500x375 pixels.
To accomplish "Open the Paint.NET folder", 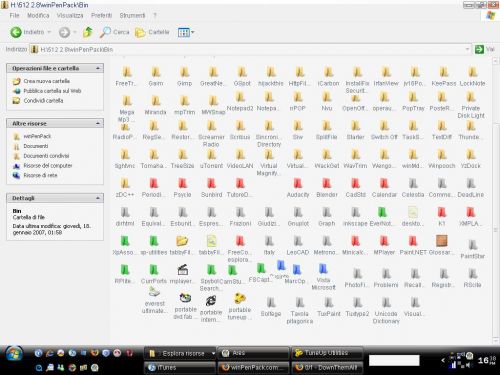I will pyautogui.click(x=413, y=246).
